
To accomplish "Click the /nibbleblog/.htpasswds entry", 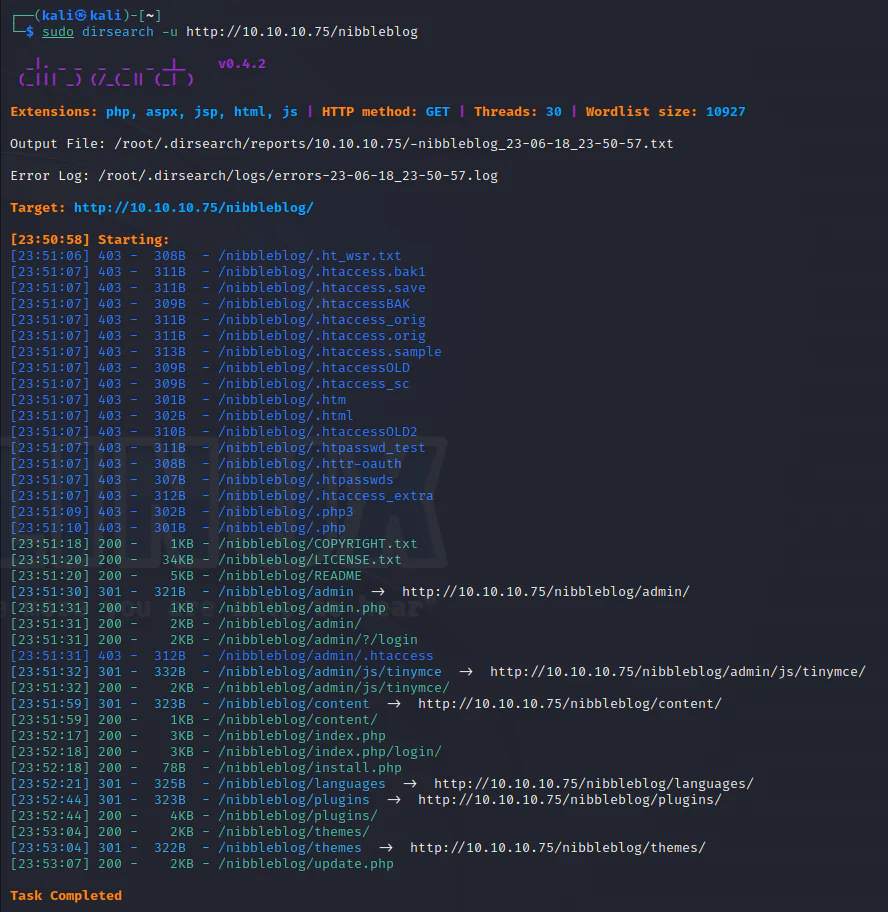I will click(x=306, y=480).
